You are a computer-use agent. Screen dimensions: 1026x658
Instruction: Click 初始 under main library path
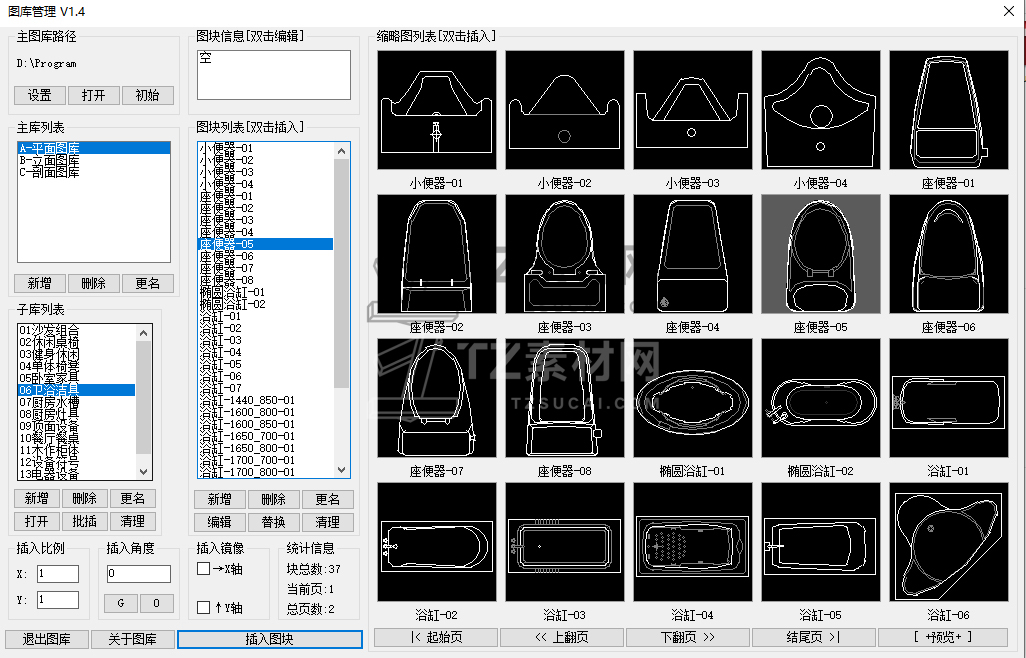coord(148,95)
